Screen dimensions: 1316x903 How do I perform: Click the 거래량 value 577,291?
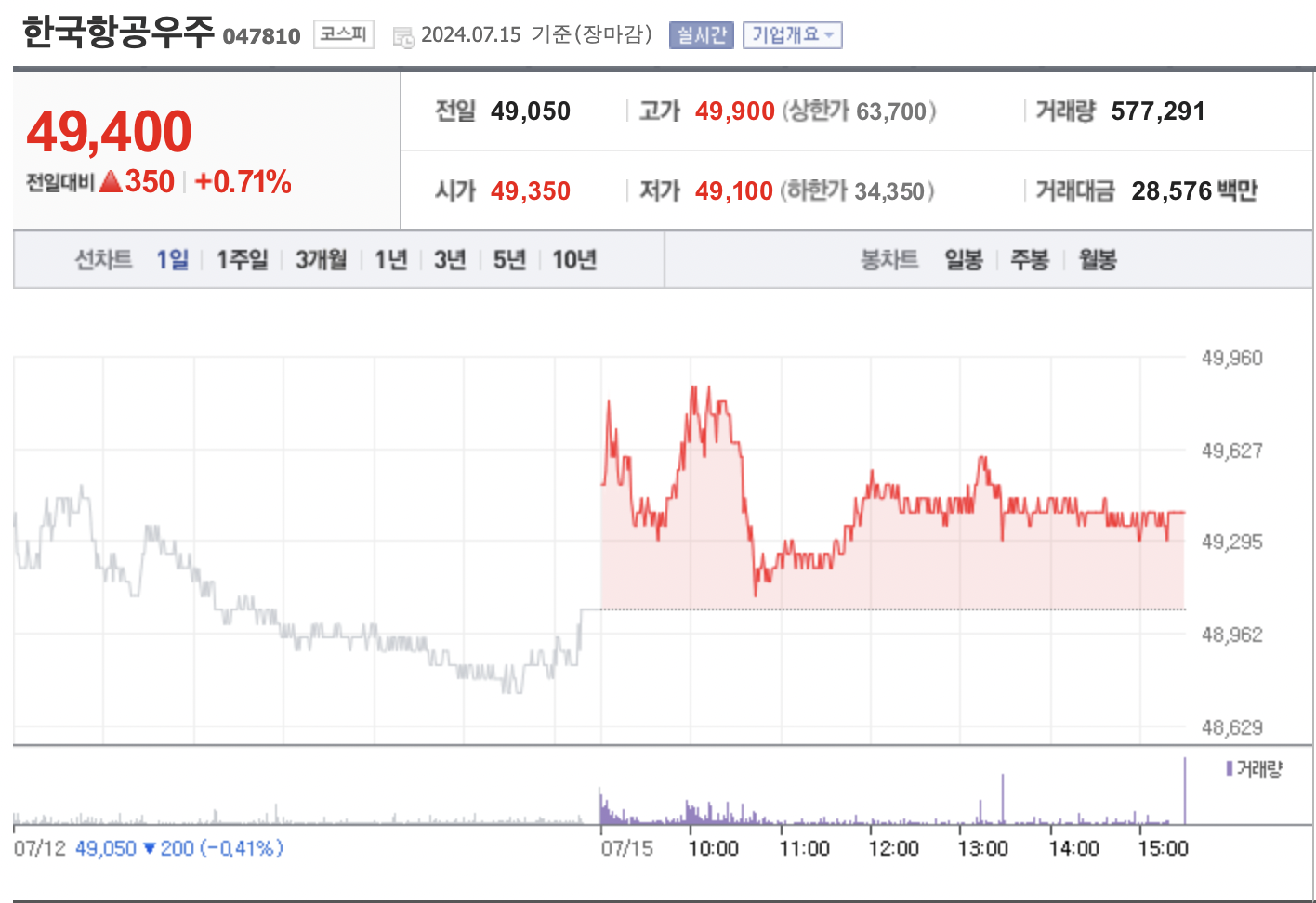click(1158, 111)
